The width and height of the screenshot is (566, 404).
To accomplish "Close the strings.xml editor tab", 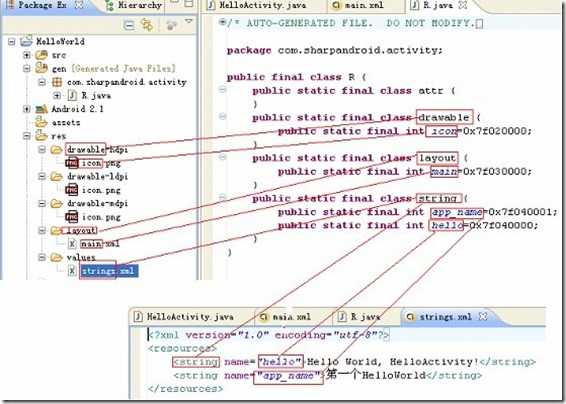I will click(x=483, y=317).
